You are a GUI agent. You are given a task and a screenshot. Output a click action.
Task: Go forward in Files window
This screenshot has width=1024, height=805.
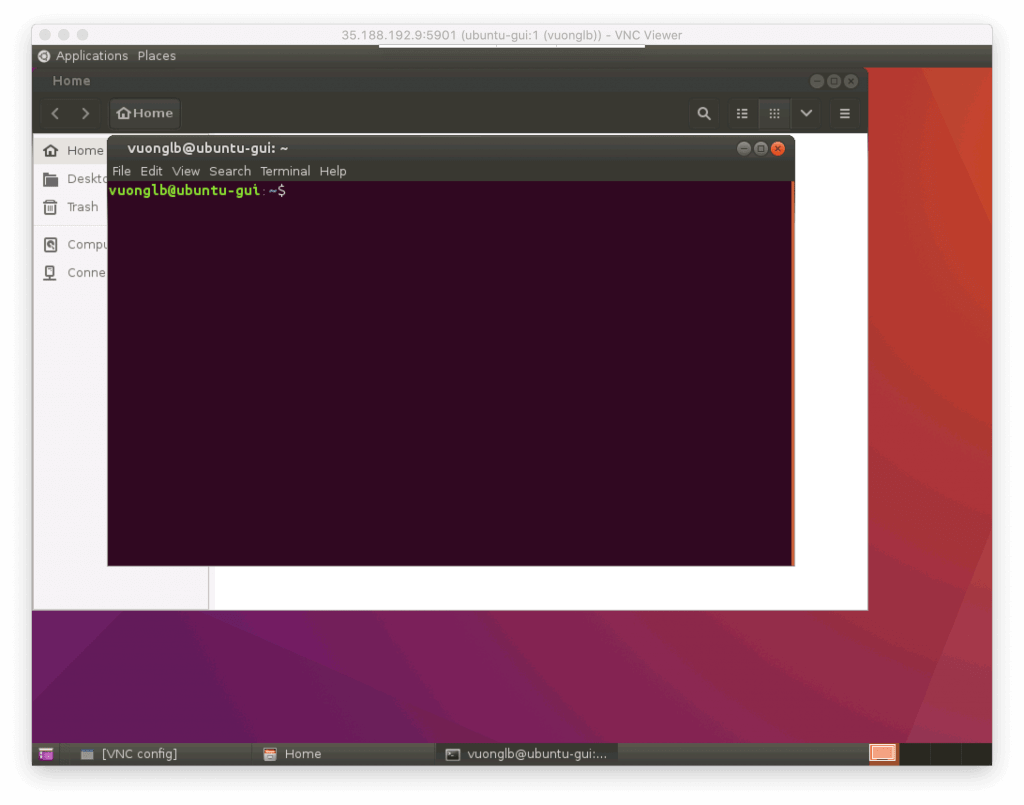point(86,114)
